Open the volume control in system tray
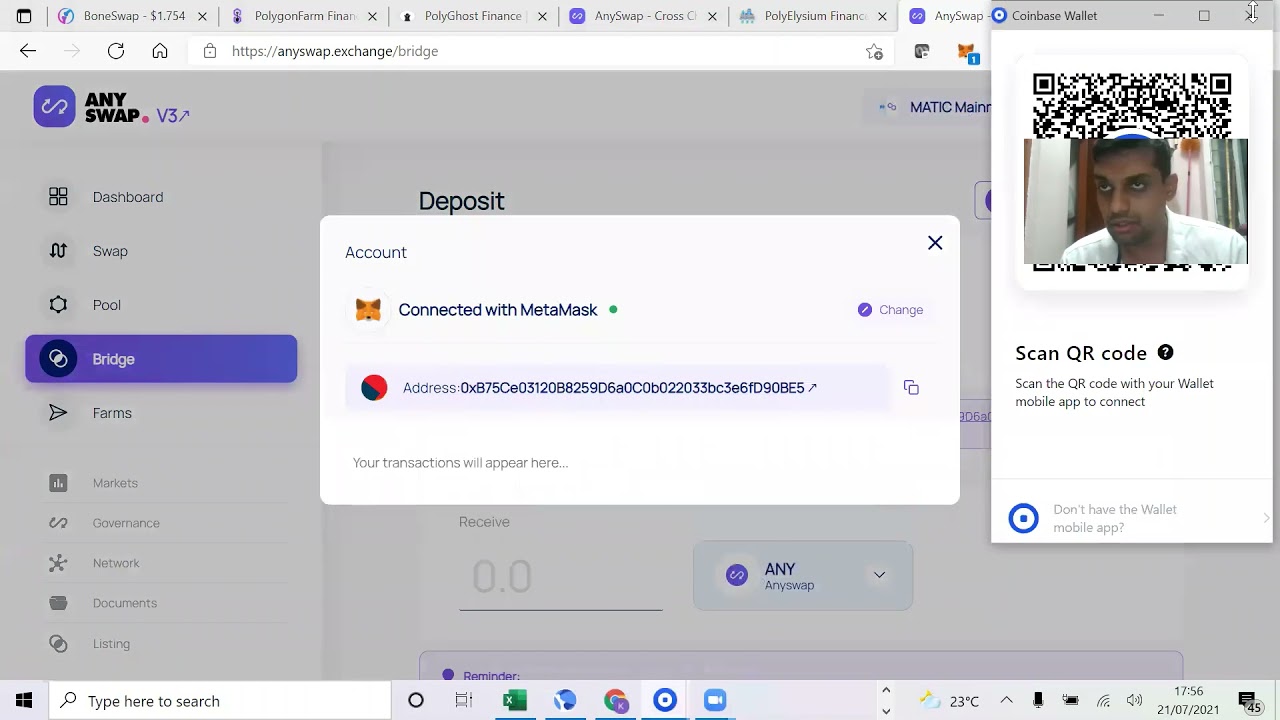1280x720 pixels. (1134, 701)
